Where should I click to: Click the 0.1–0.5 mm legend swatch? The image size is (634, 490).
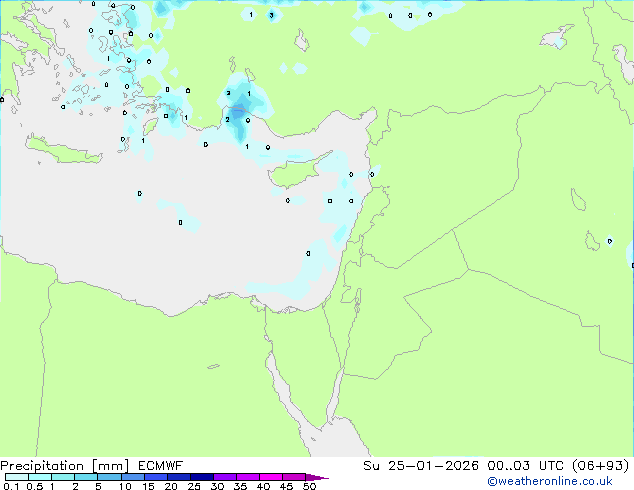coord(17,477)
